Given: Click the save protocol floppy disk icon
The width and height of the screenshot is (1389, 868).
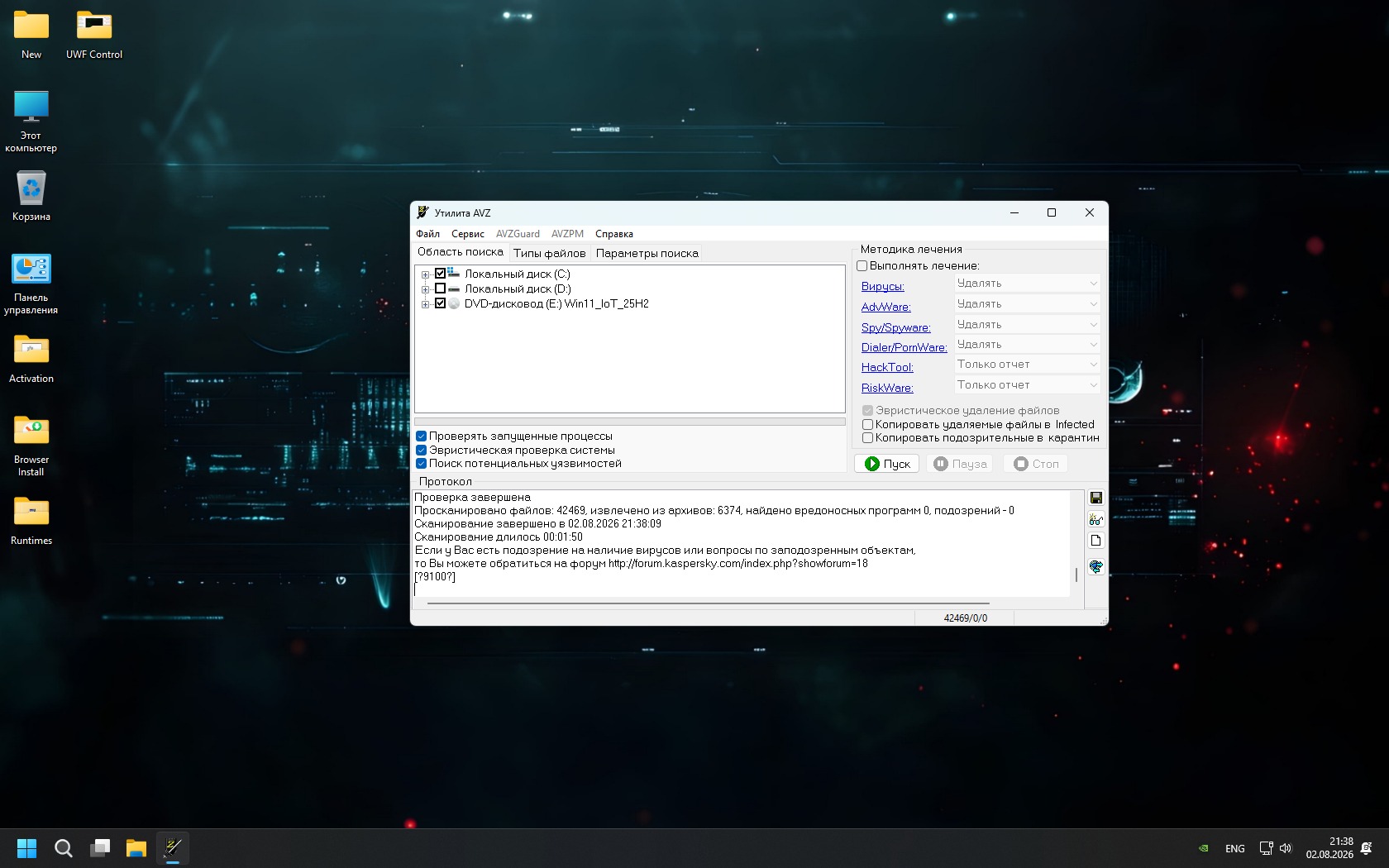Looking at the screenshot, I should point(1095,498).
